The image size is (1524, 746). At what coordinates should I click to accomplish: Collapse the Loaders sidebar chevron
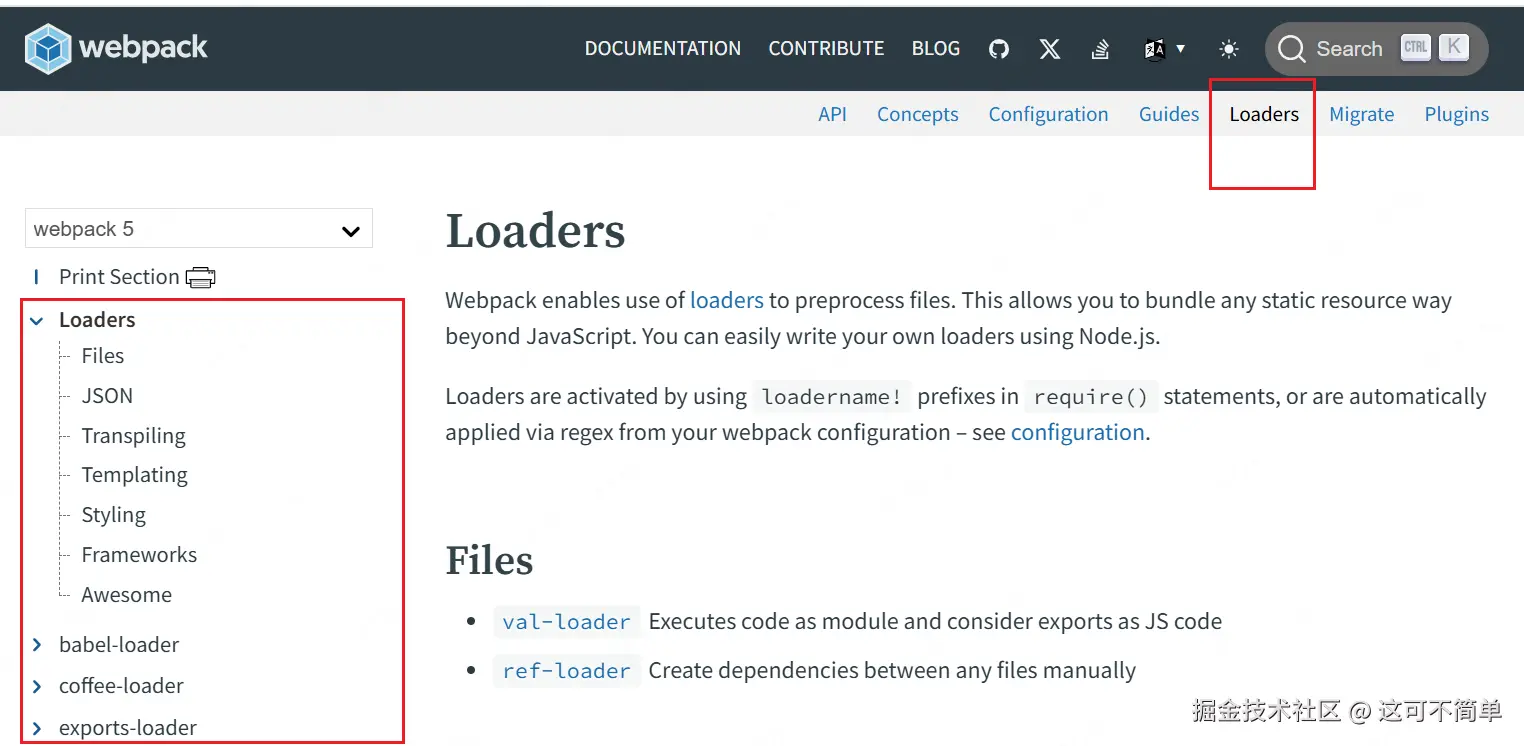[x=37, y=321]
